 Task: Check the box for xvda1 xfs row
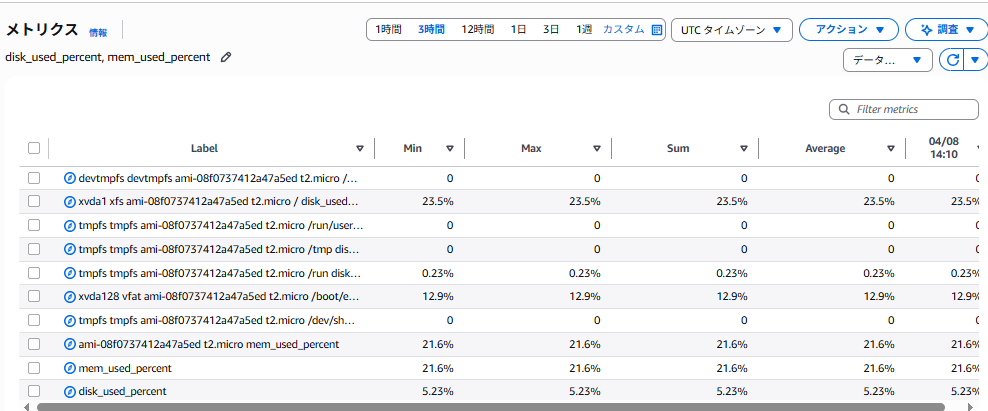pyautogui.click(x=34, y=202)
